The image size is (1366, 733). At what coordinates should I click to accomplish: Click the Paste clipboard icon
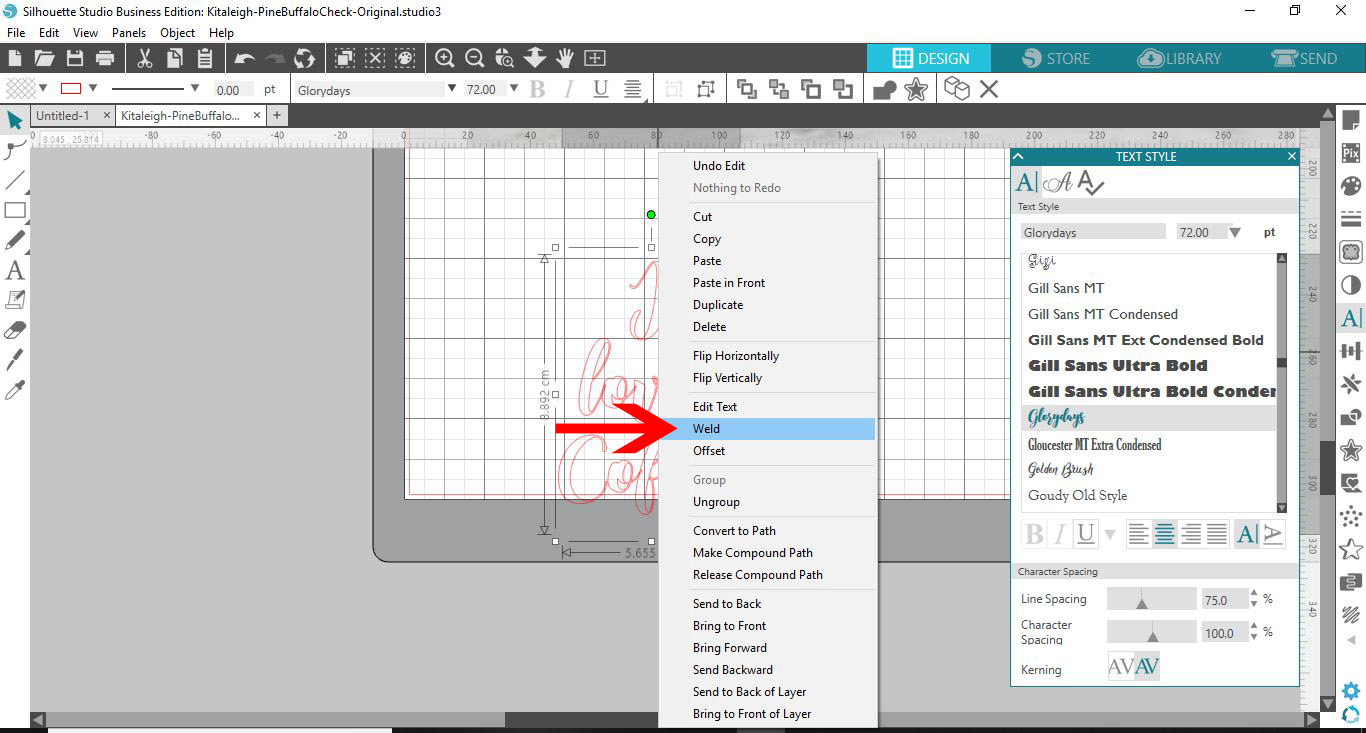click(205, 58)
